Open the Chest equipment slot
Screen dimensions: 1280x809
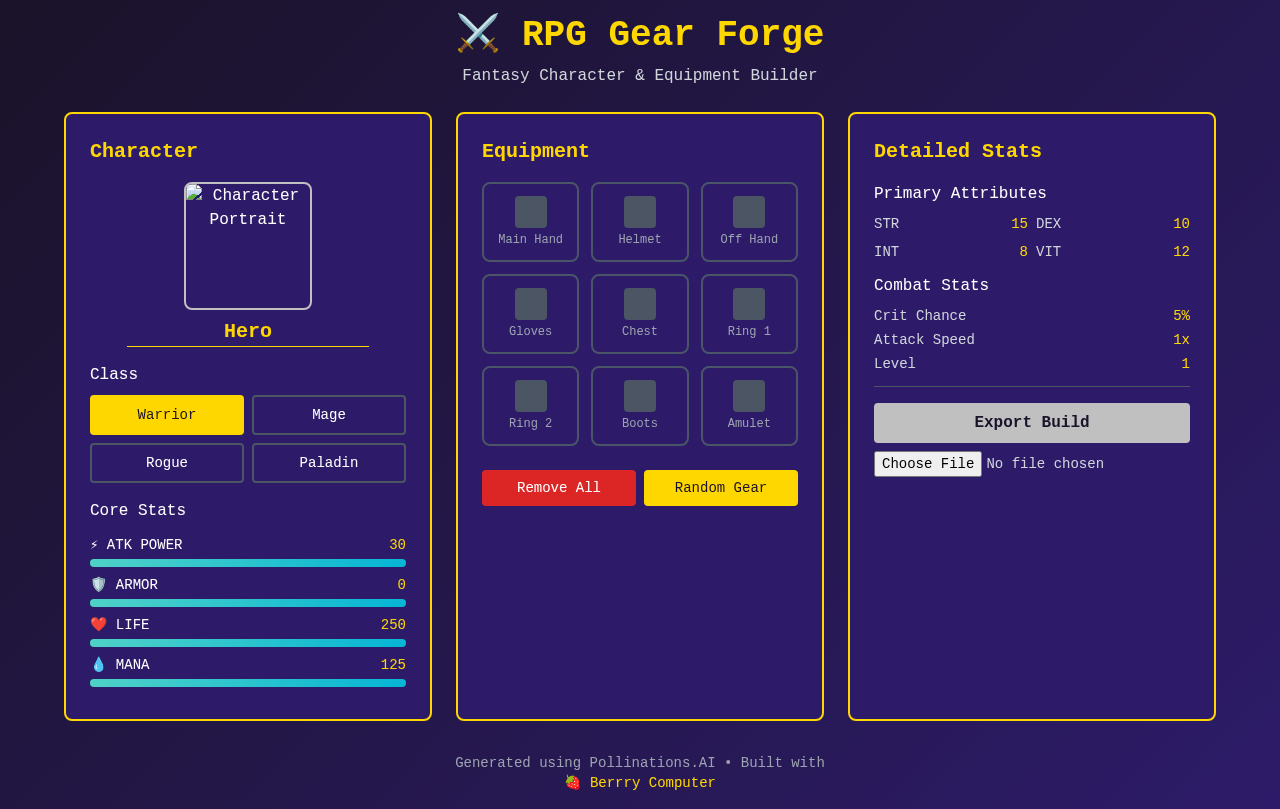coord(640,314)
